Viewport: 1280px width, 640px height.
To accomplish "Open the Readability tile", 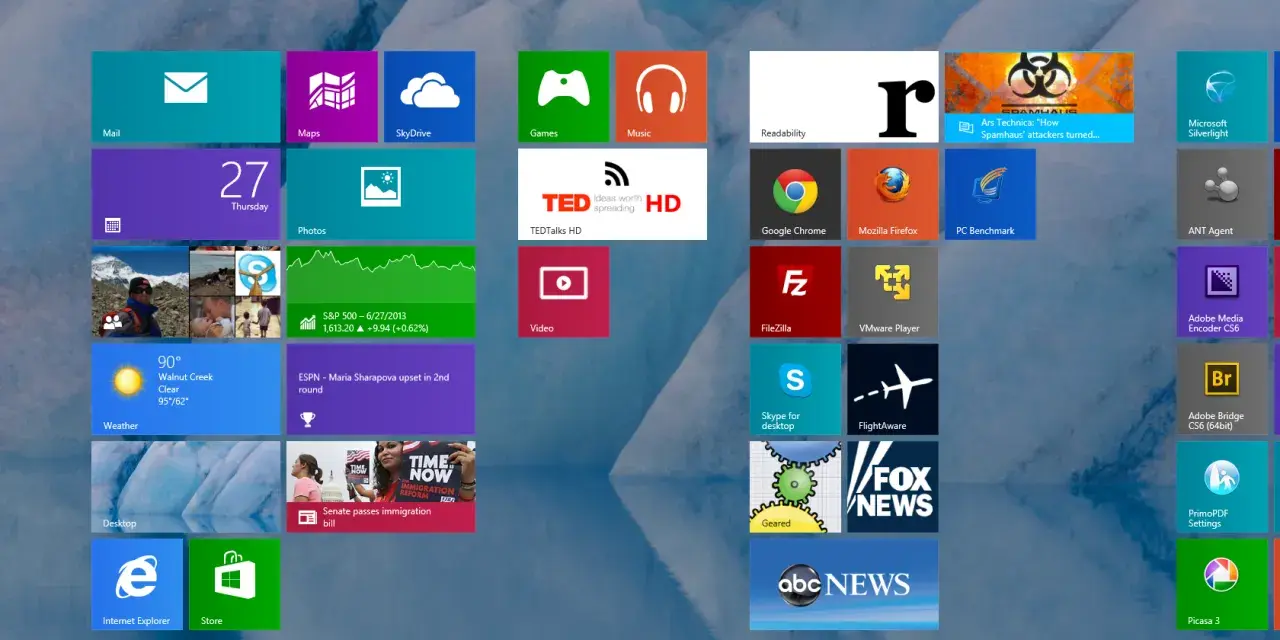I will (844, 97).
